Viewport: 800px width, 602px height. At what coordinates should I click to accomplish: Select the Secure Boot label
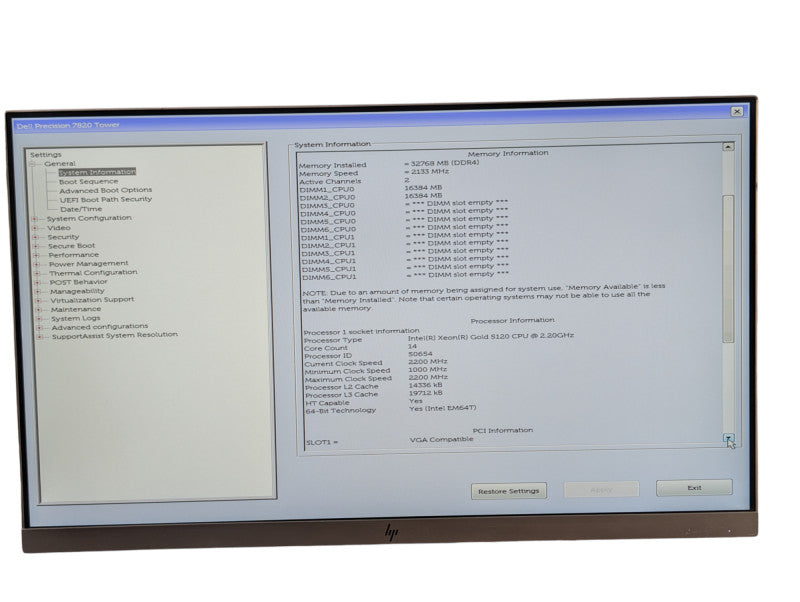point(71,245)
